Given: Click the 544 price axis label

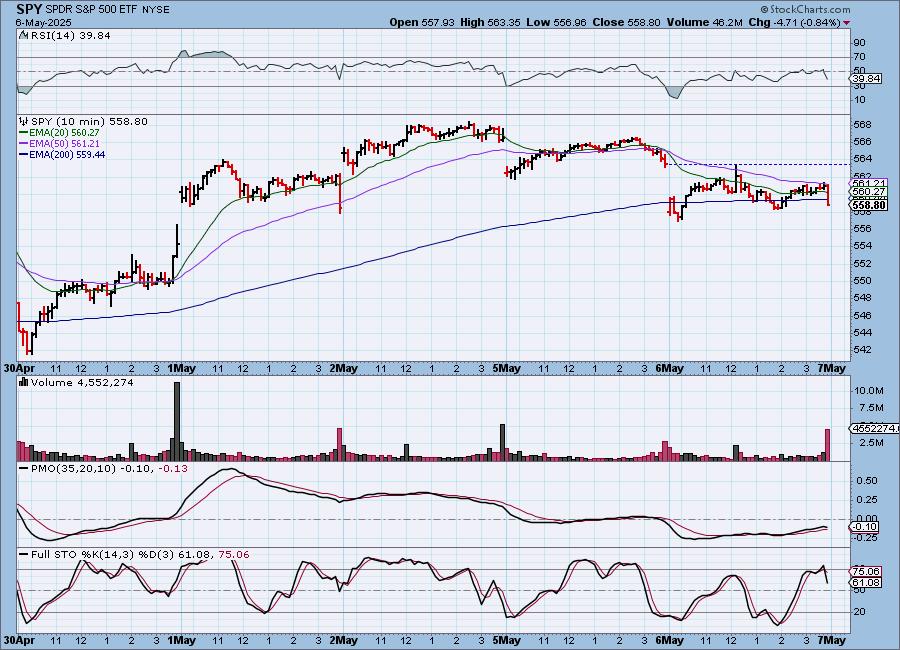Looking at the screenshot, I should pos(862,332).
